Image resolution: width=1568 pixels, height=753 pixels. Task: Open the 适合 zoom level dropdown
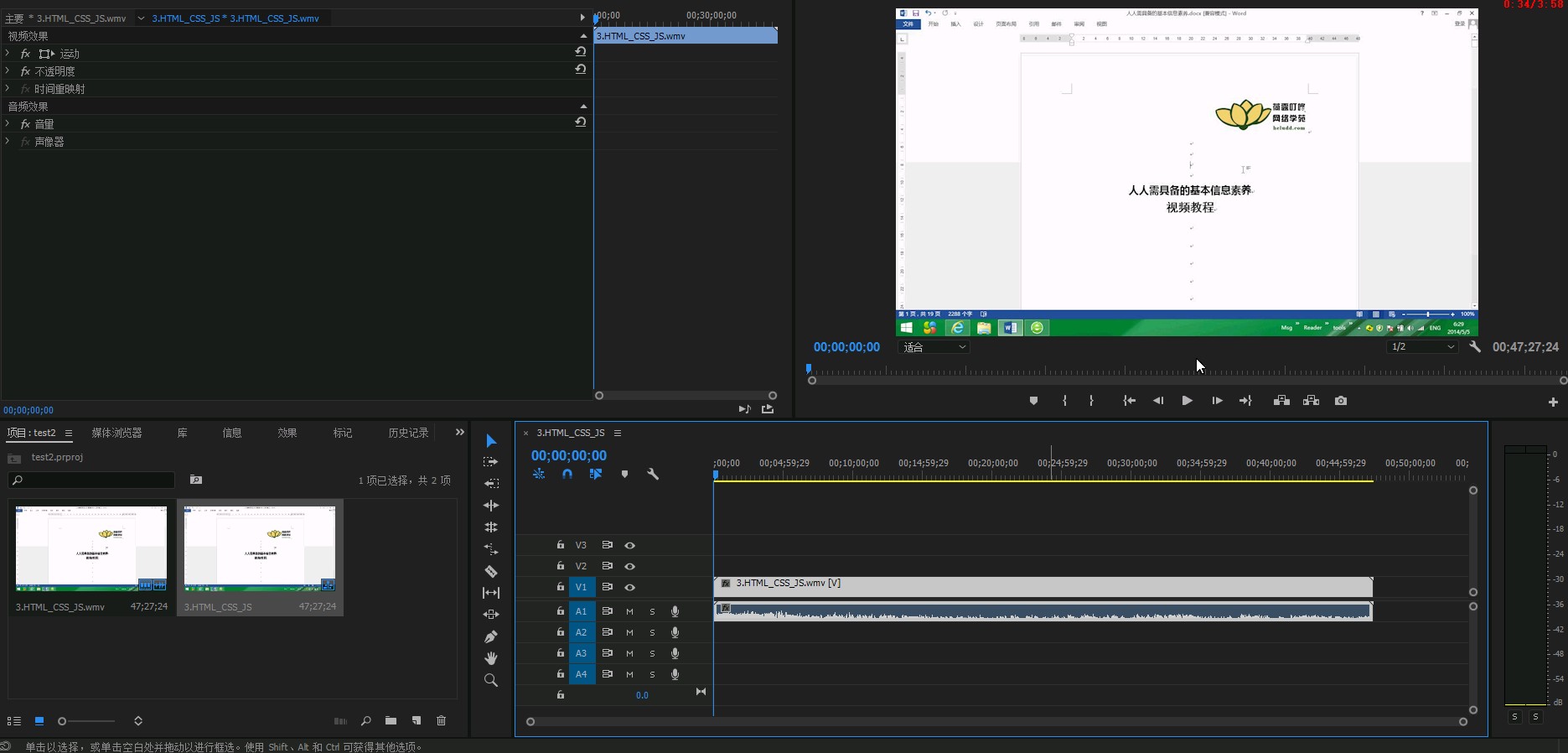click(934, 347)
